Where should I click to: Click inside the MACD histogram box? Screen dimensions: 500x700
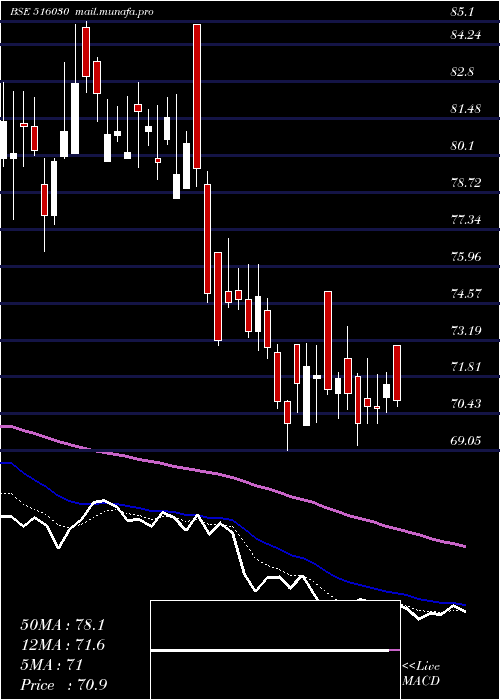click(275, 650)
